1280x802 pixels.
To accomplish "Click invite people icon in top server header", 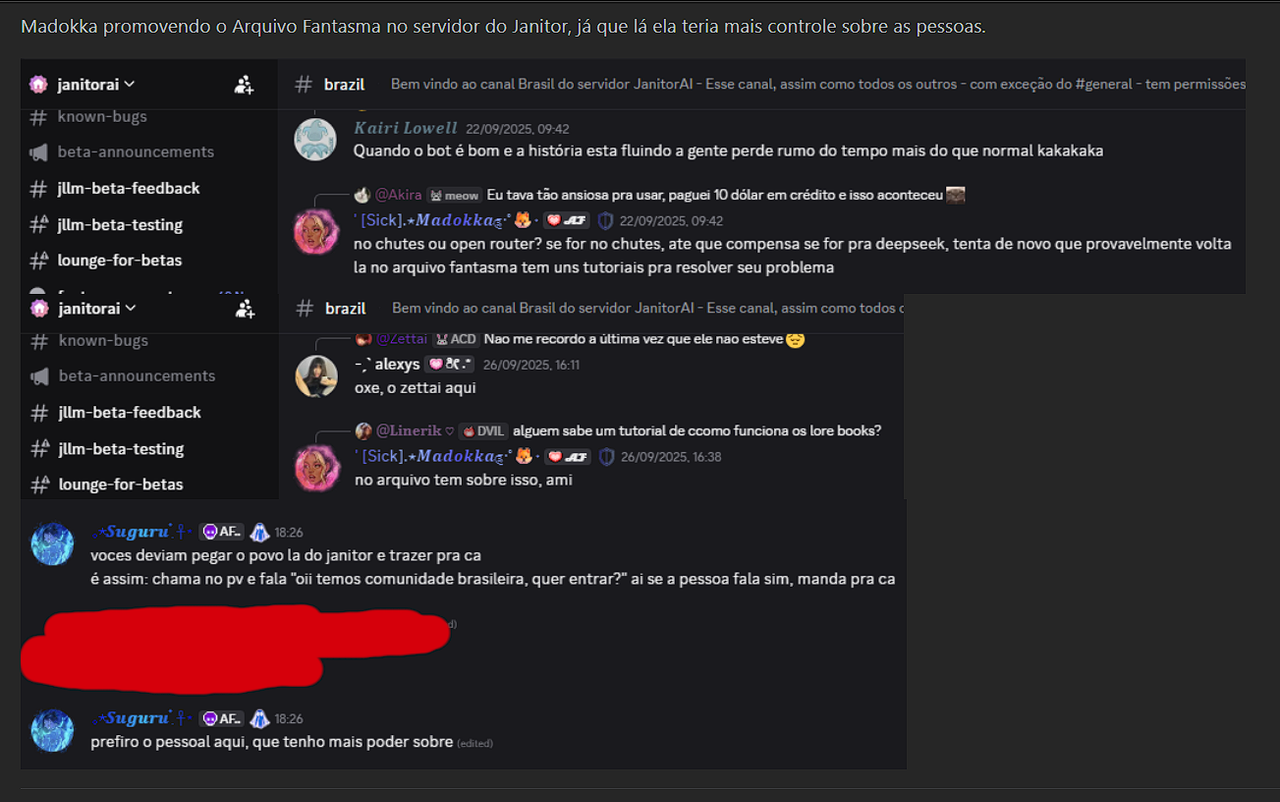I will tap(243, 85).
